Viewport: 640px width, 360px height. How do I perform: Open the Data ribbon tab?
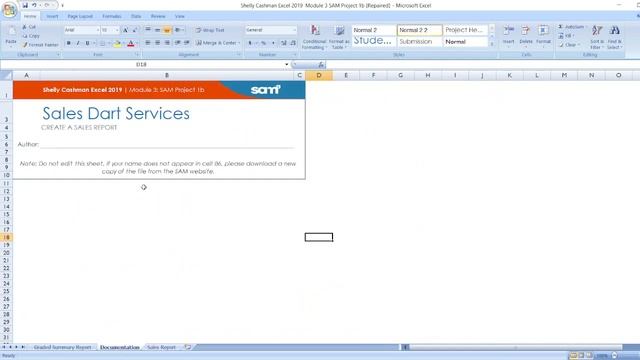point(136,16)
